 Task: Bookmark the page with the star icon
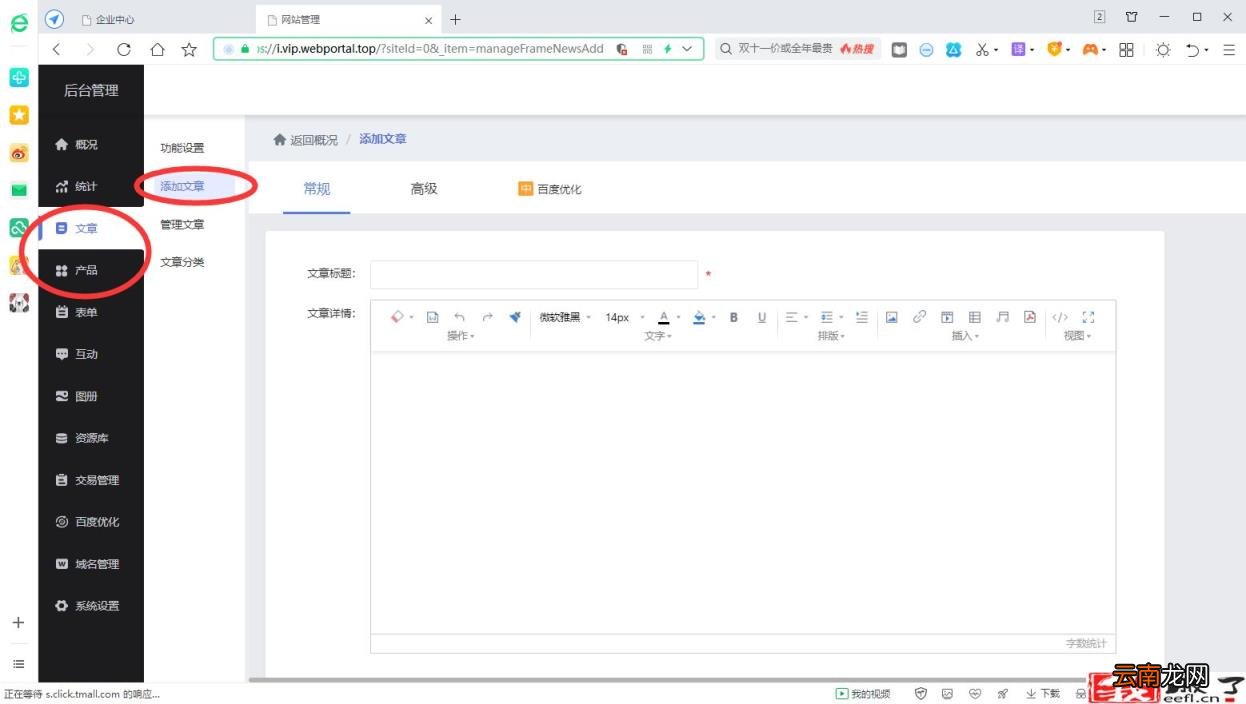coord(189,49)
